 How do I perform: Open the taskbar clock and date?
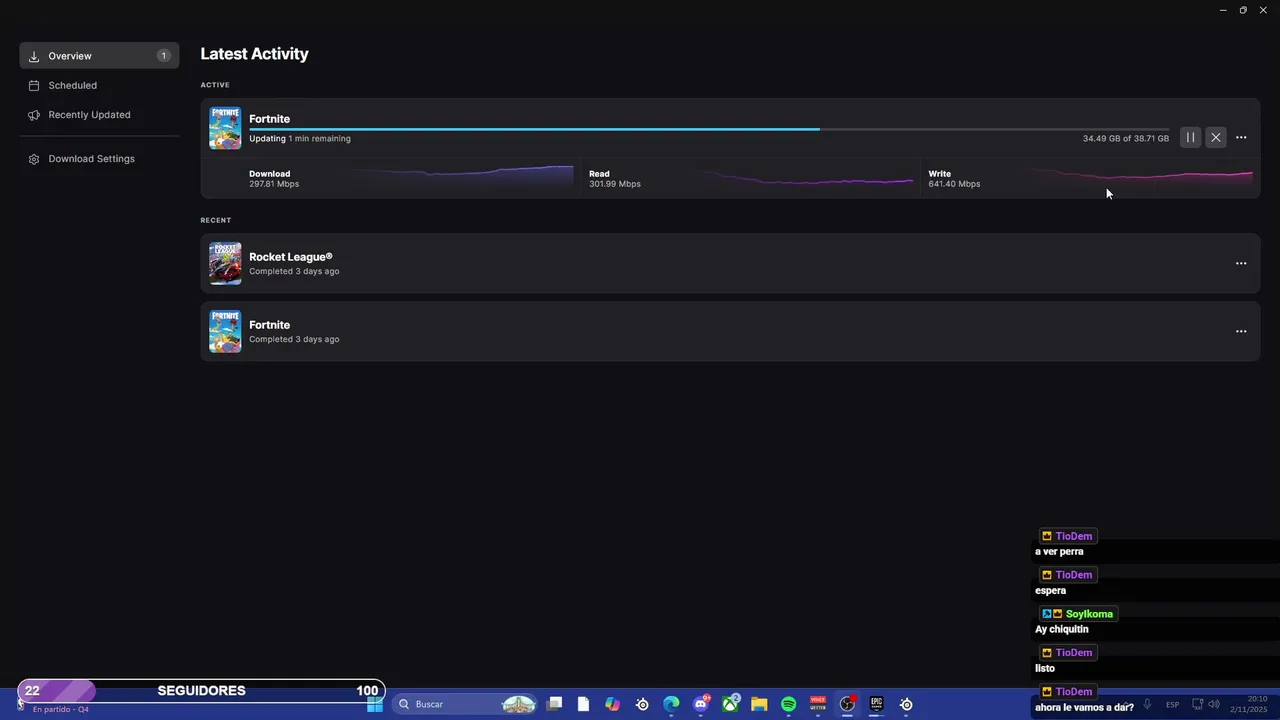pos(1249,704)
